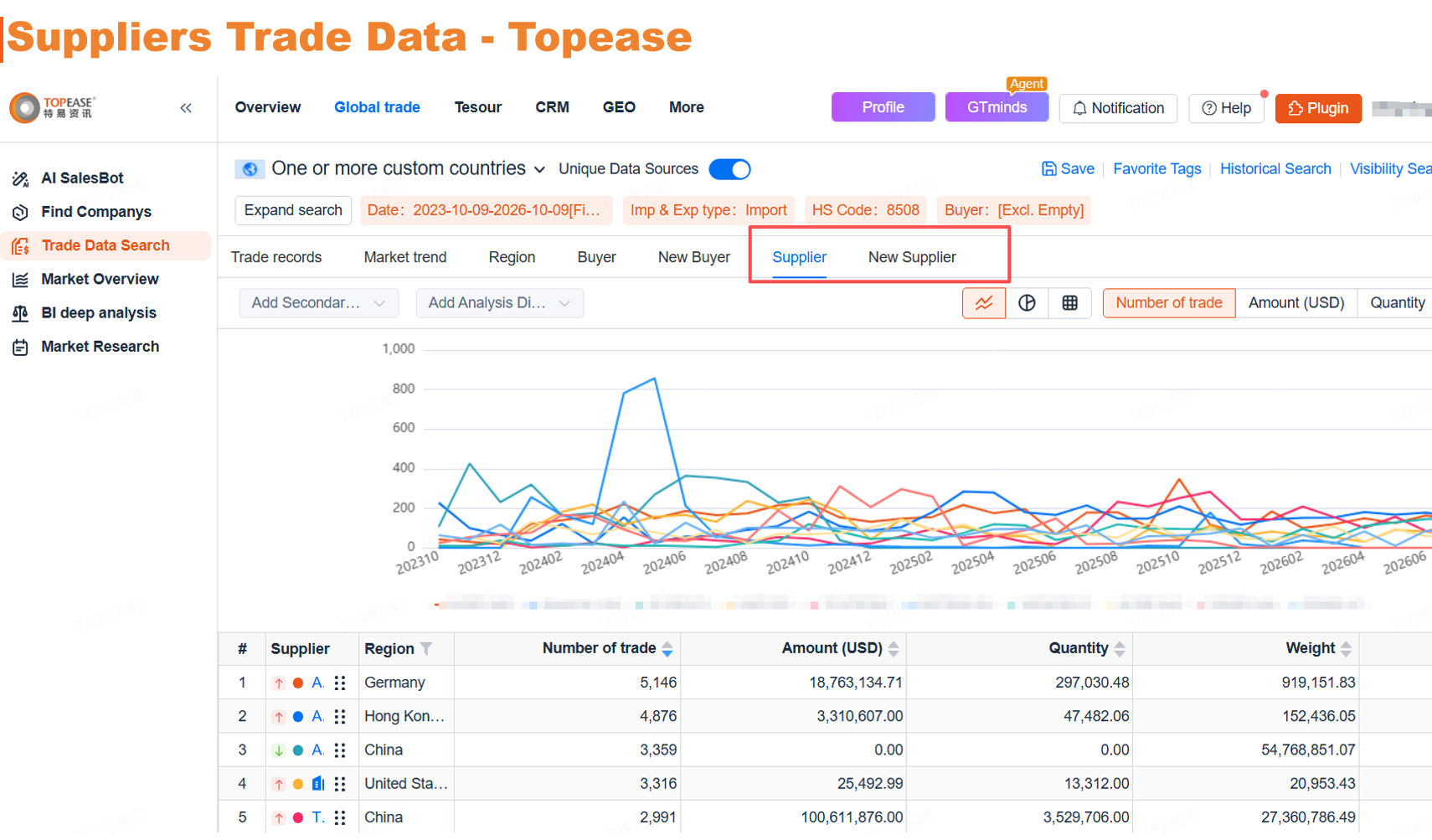Sort by Weight column arrows

tap(1346, 649)
